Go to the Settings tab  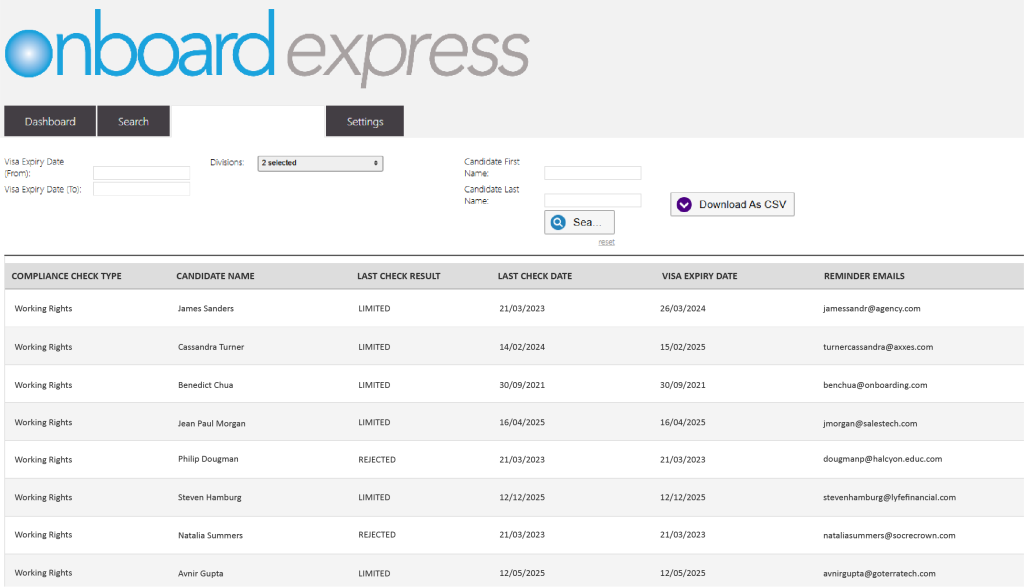pos(365,121)
